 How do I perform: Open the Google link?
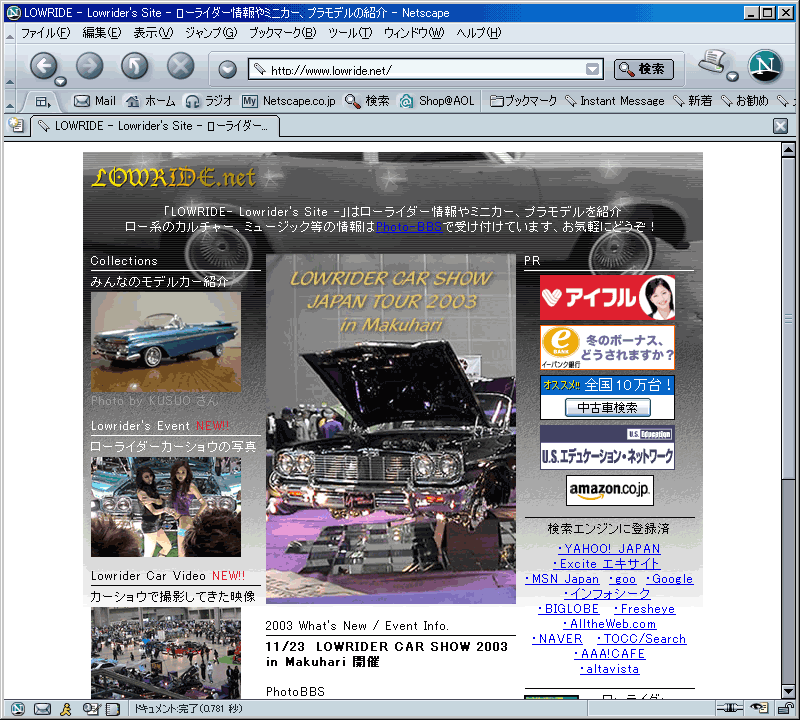point(669,579)
